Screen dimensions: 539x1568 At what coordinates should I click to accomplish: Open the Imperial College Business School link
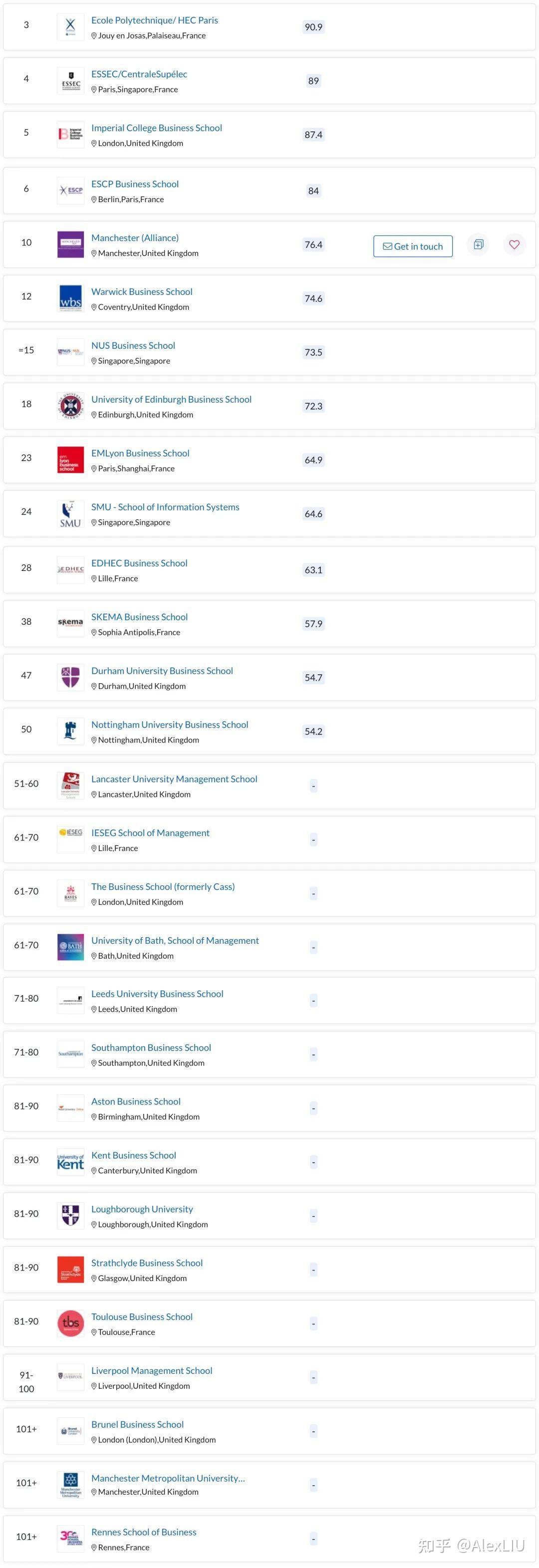(x=157, y=128)
